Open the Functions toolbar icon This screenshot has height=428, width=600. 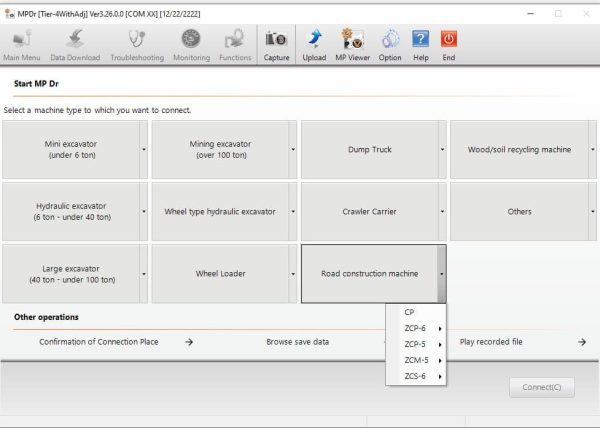tap(235, 45)
